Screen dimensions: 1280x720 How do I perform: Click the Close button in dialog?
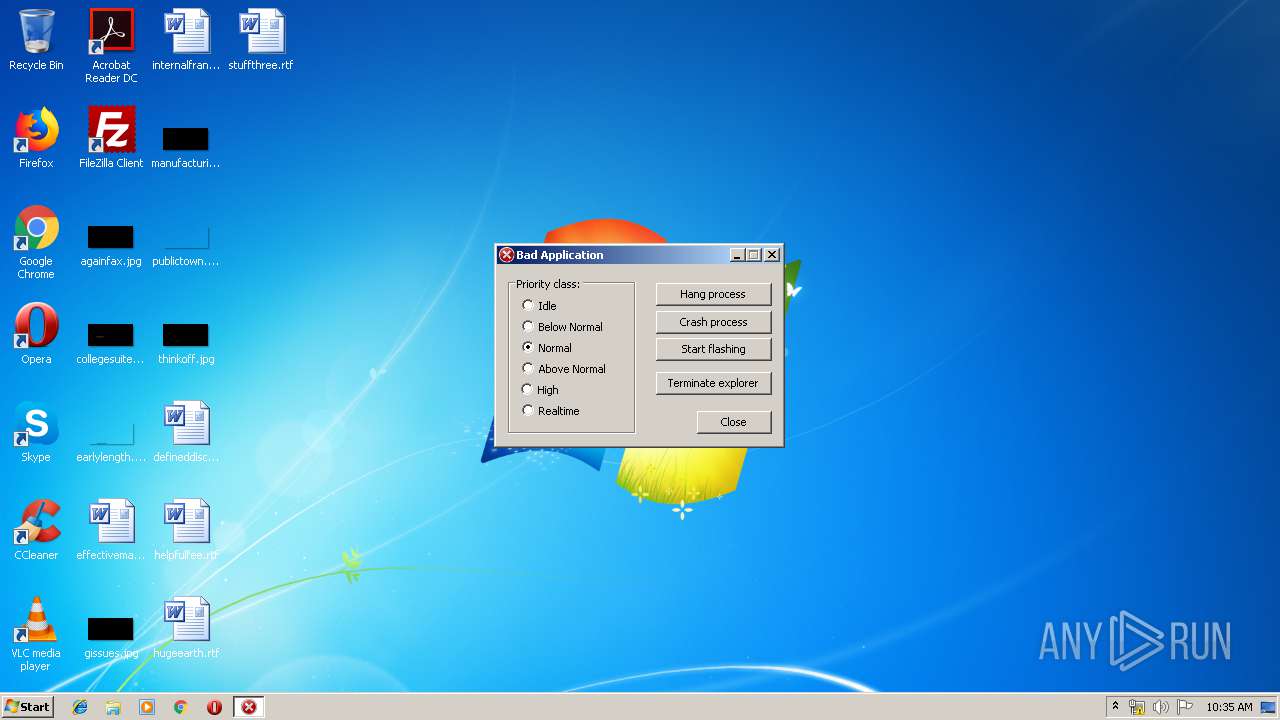[x=734, y=422]
